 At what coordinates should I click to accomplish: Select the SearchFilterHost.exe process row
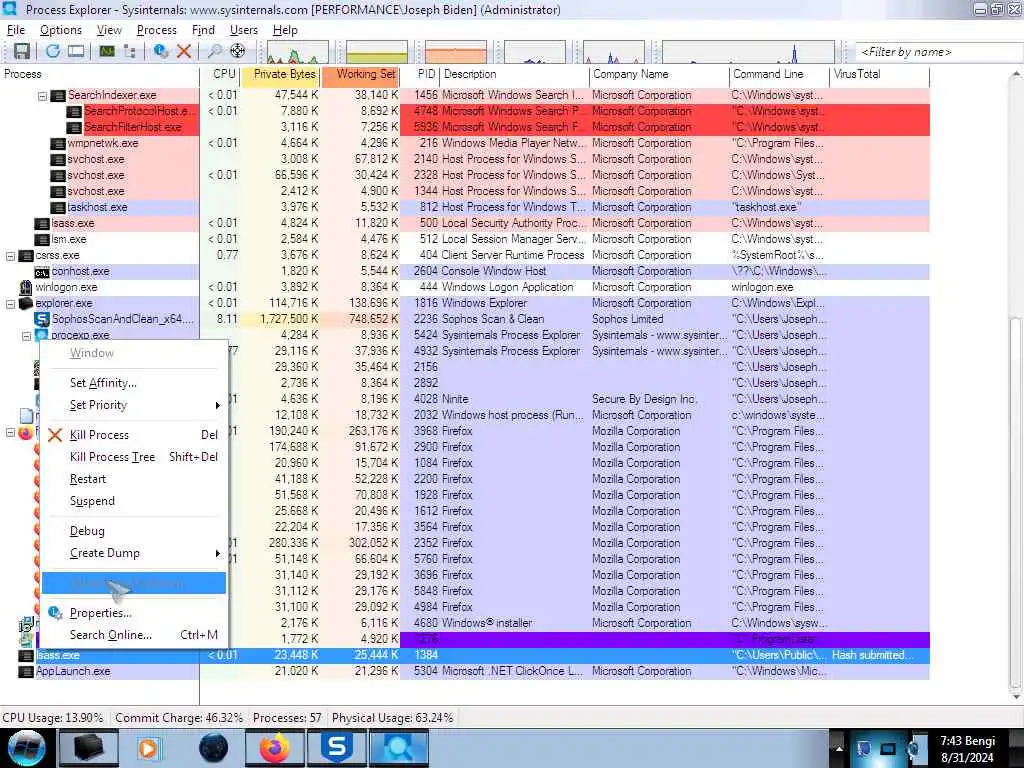click(464, 127)
